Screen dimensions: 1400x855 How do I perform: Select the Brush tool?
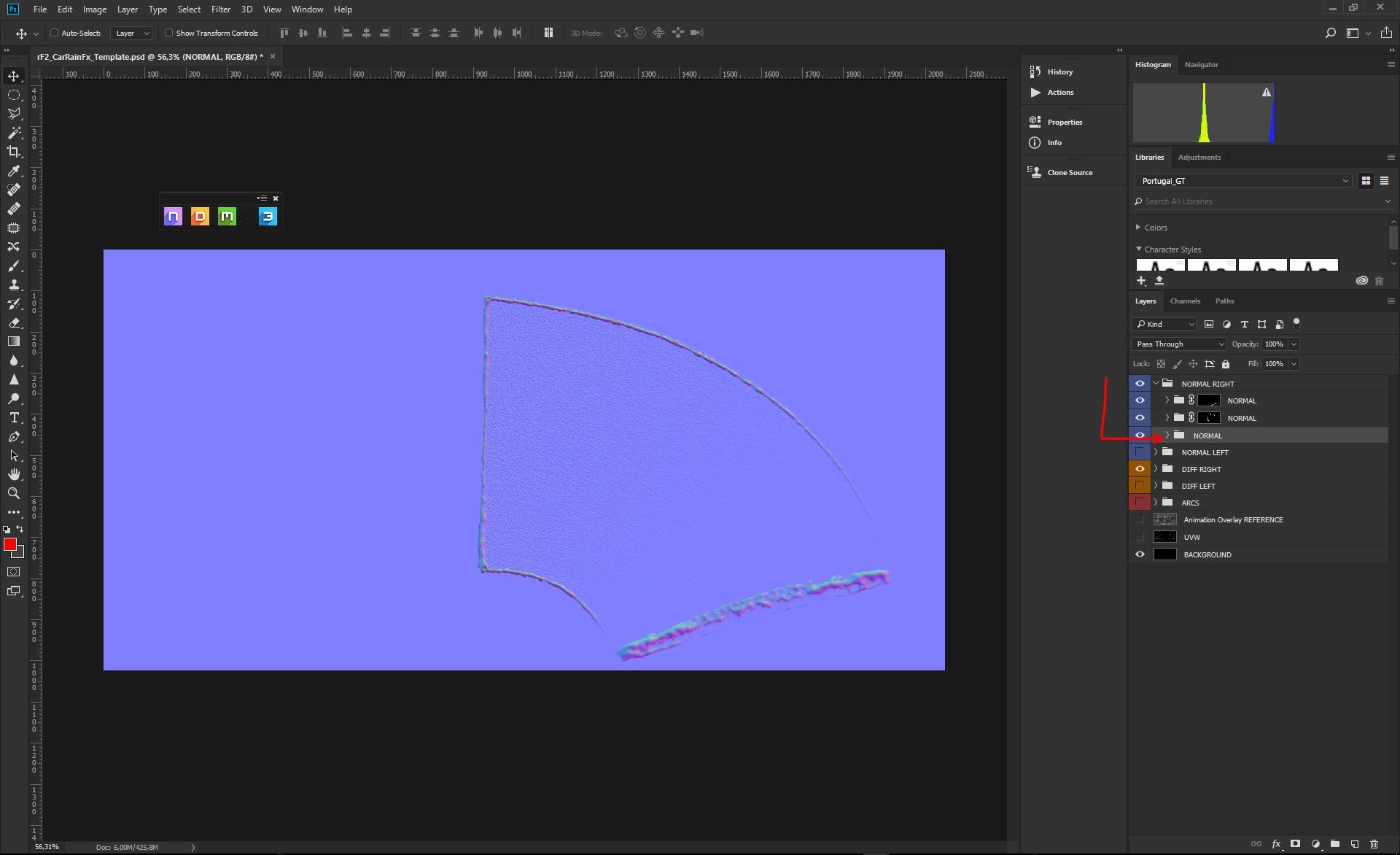[x=14, y=266]
